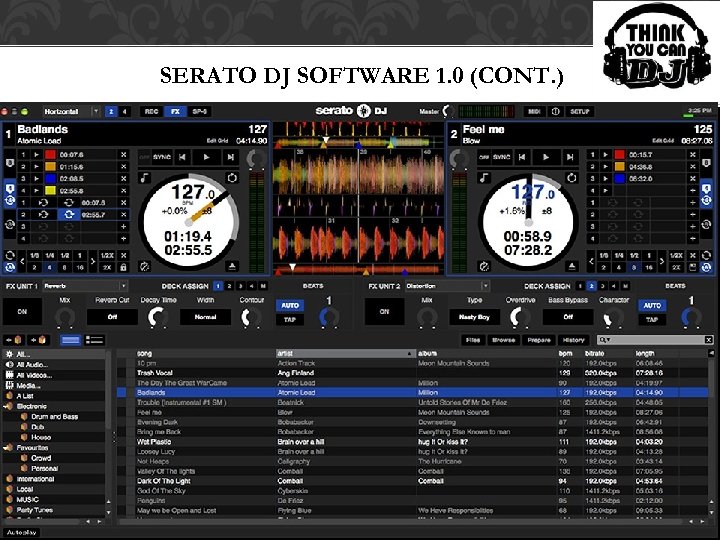The image size is (720, 540).
Task: Play deck 1 track Badlands
Action: pyautogui.click(x=207, y=157)
